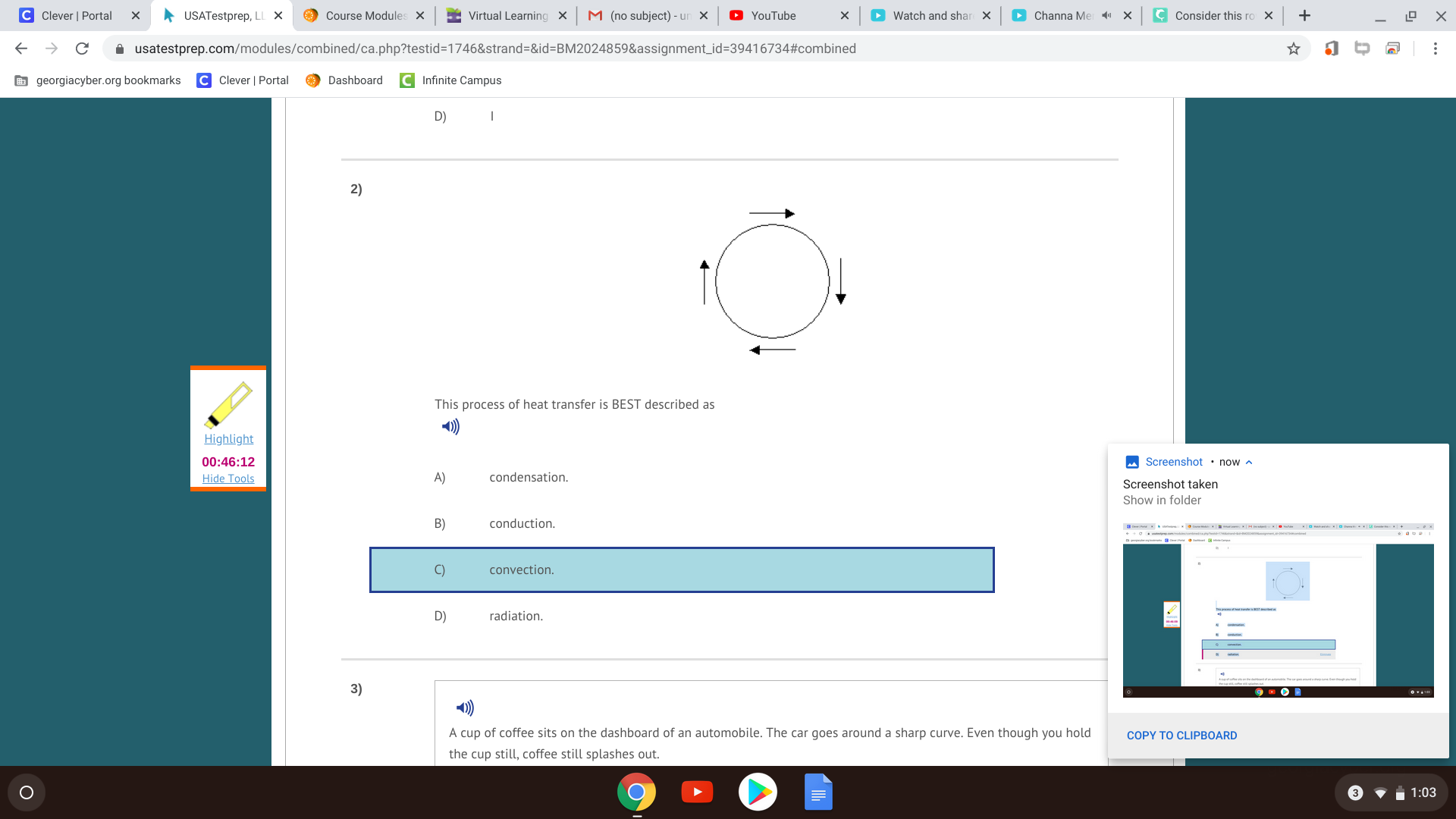Click COPY TO CLIPBOARD button

click(x=1181, y=736)
